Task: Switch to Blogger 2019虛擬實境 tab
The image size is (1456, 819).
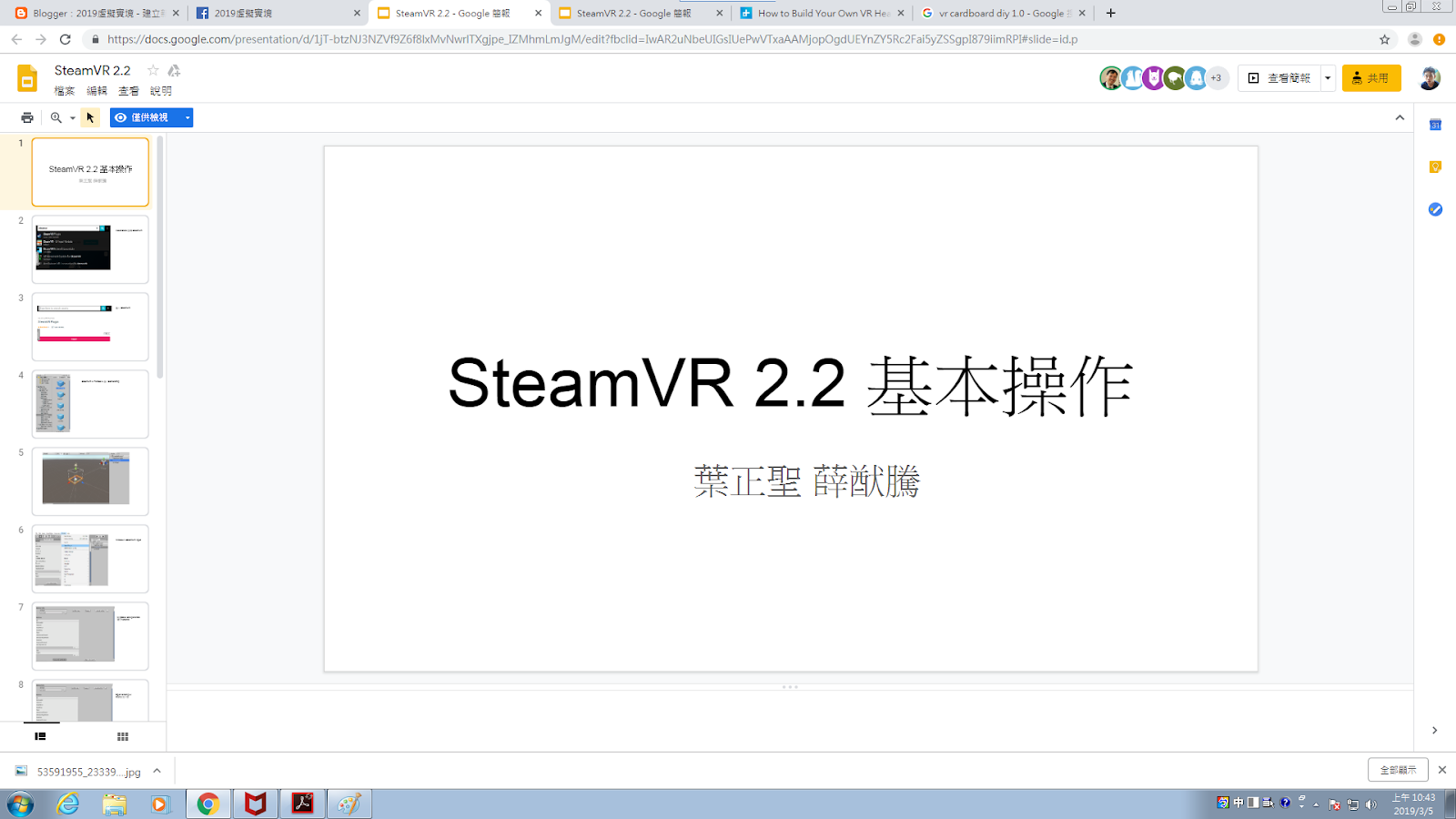Action: (x=96, y=14)
